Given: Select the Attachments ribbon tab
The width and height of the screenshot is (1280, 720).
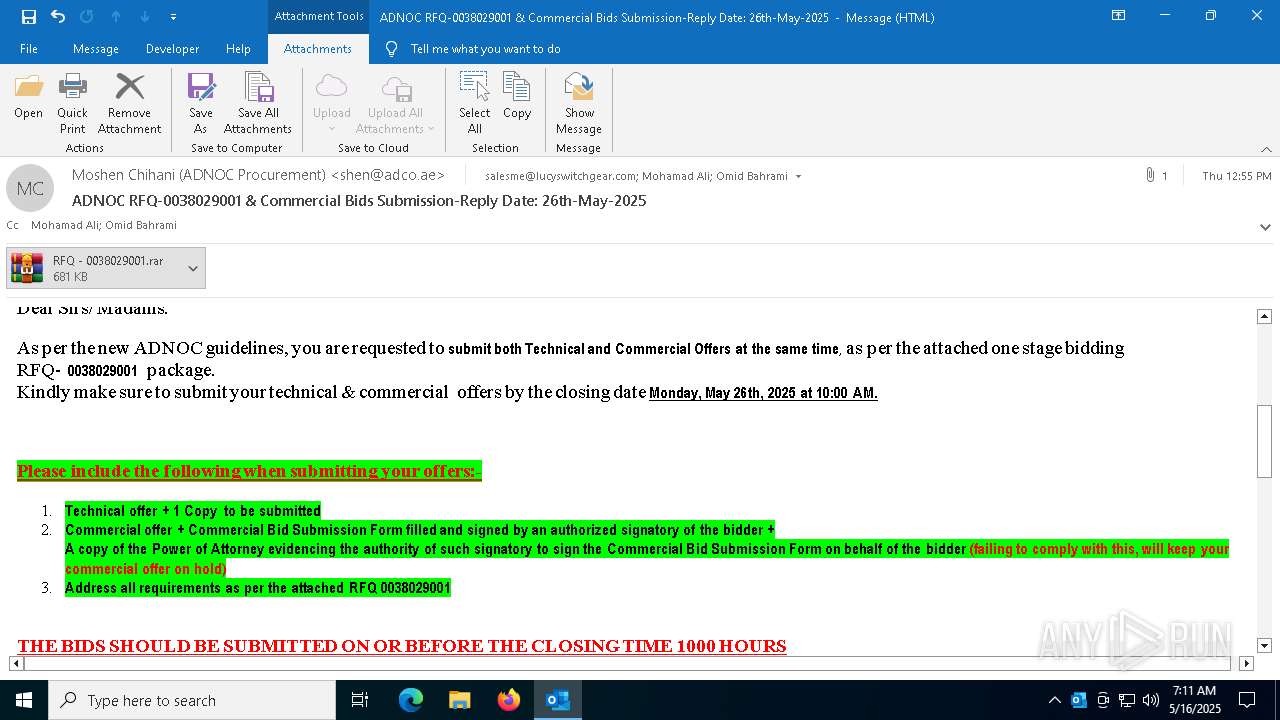Looking at the screenshot, I should click(x=318, y=49).
